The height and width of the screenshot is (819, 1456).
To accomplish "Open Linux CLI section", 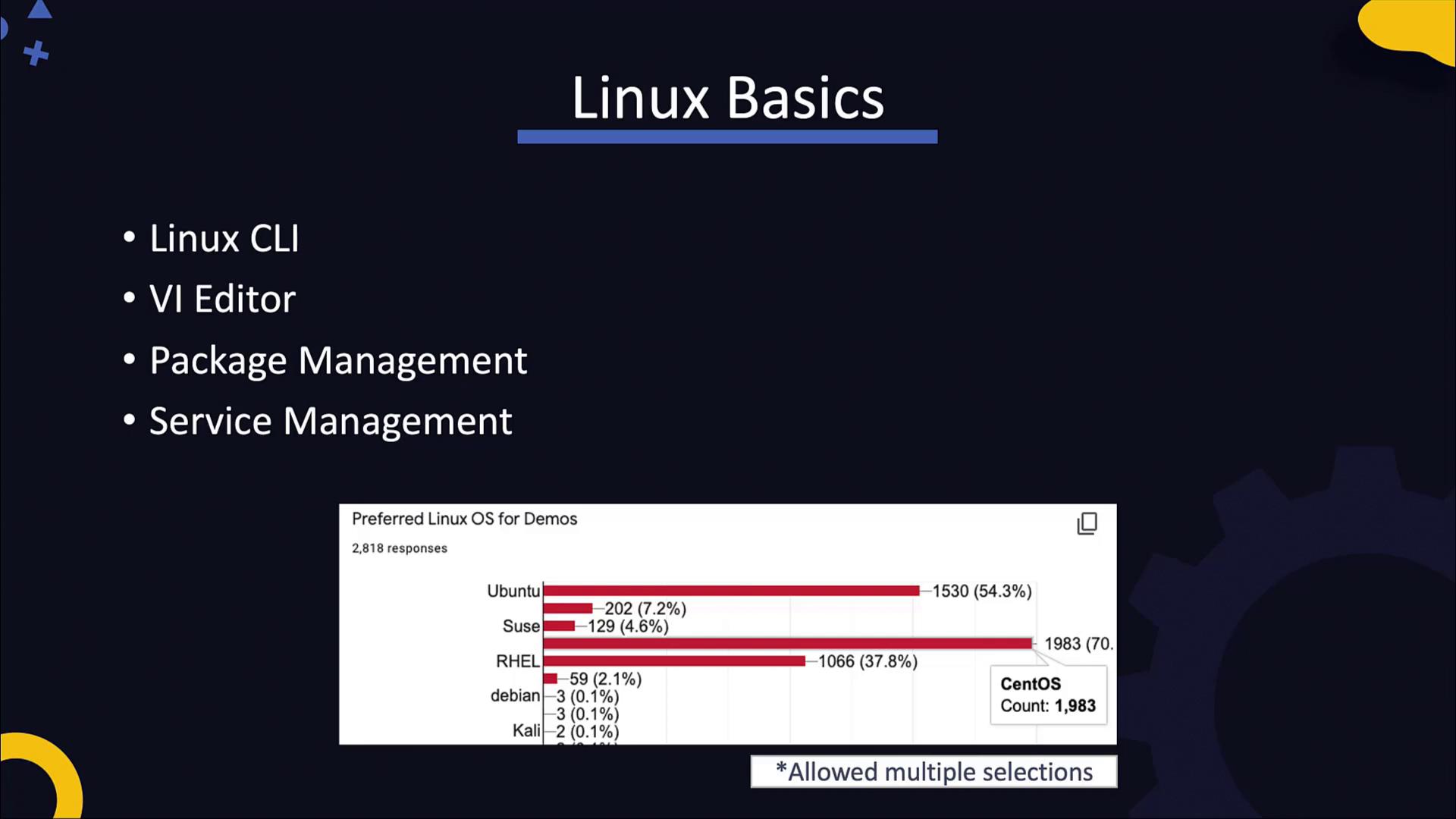I will tap(224, 237).
